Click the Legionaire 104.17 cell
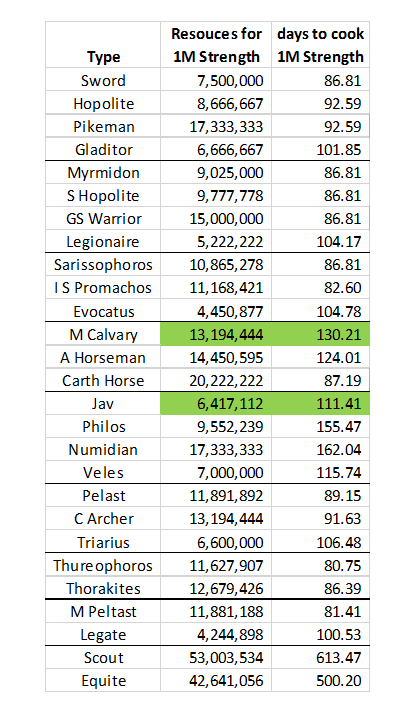Viewport: 411px width, 705px height. click(320, 241)
